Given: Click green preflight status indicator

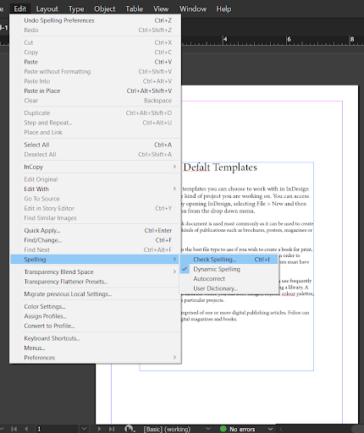Looking at the screenshot, I should [x=223, y=429].
